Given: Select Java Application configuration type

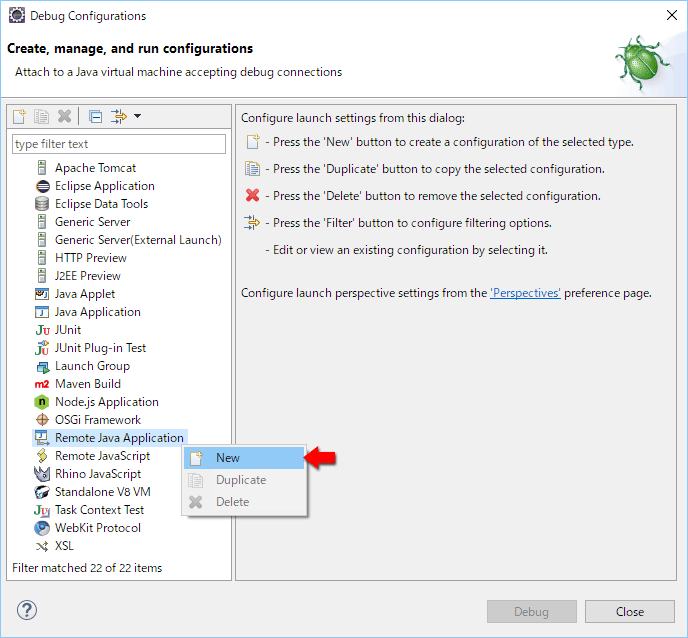Looking at the screenshot, I should [97, 312].
